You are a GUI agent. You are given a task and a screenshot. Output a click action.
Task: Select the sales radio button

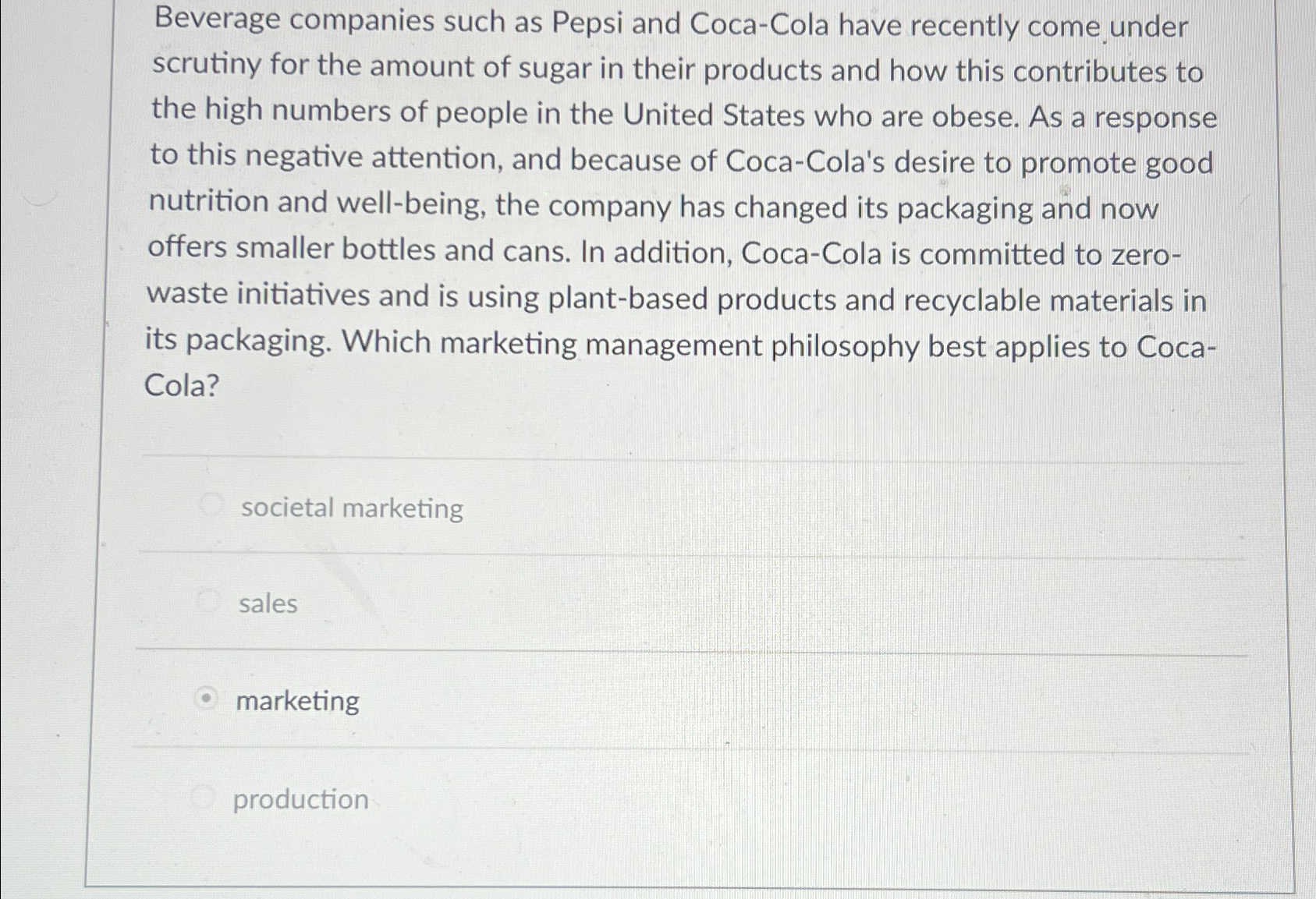click(x=208, y=600)
